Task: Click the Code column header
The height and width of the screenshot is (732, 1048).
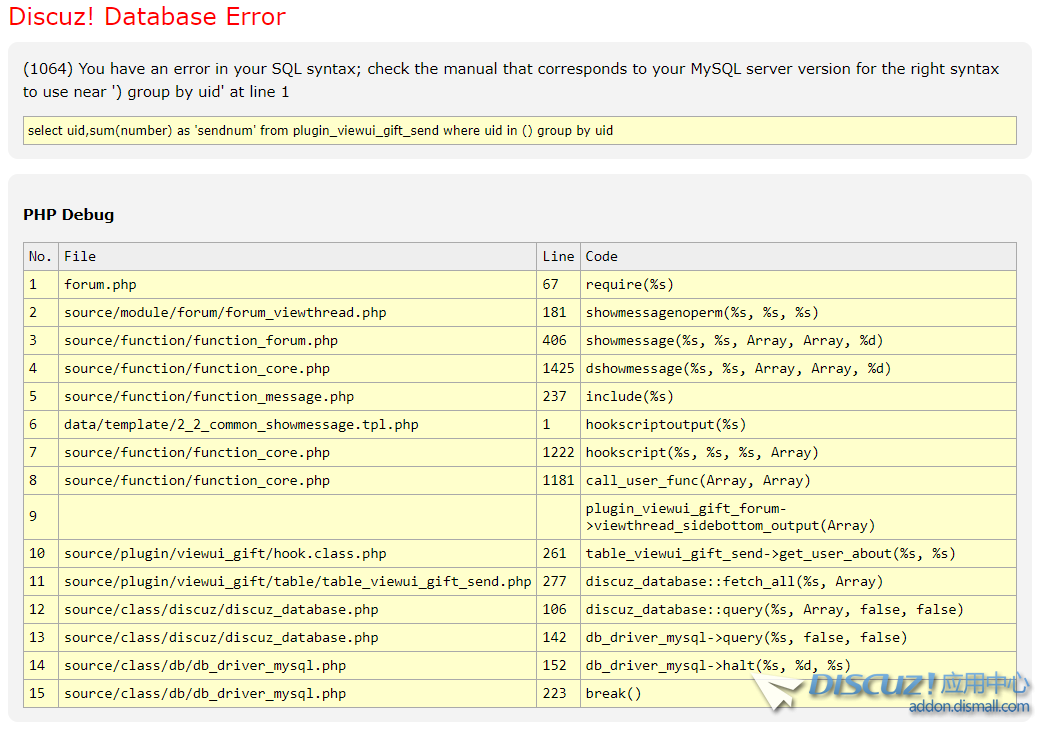Action: pos(602,256)
